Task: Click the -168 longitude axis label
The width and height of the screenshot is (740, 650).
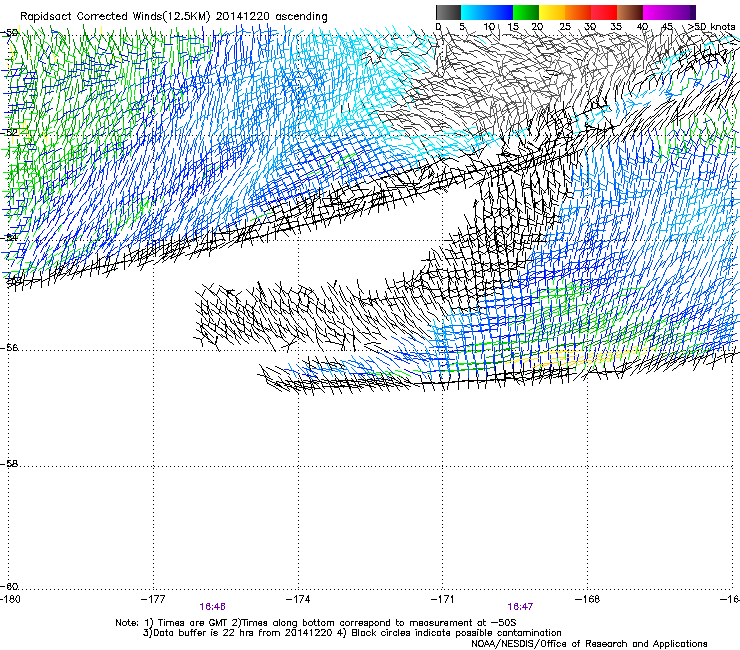Action: click(x=588, y=599)
